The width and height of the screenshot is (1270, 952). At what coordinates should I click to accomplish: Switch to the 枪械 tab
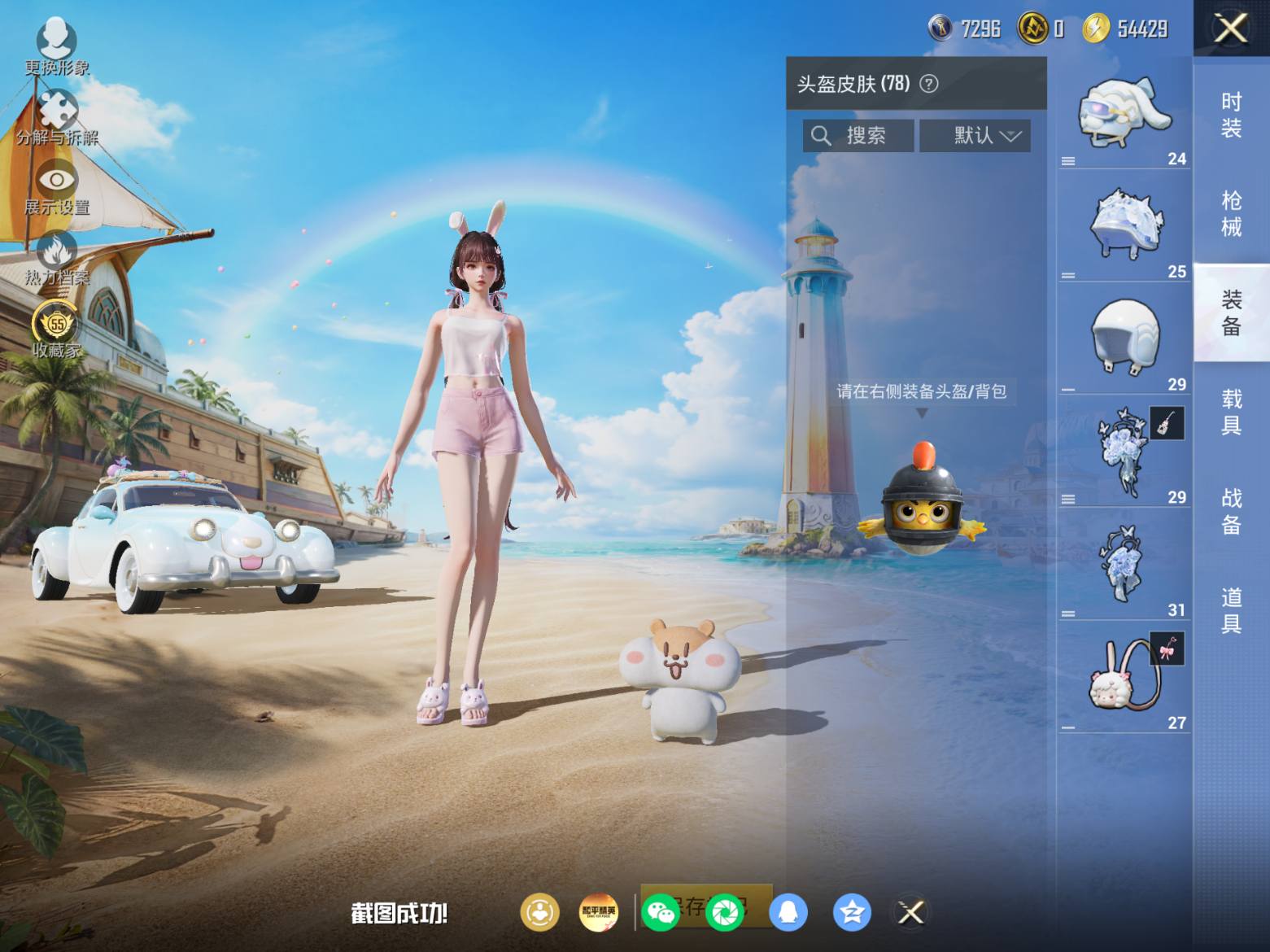[1232, 213]
